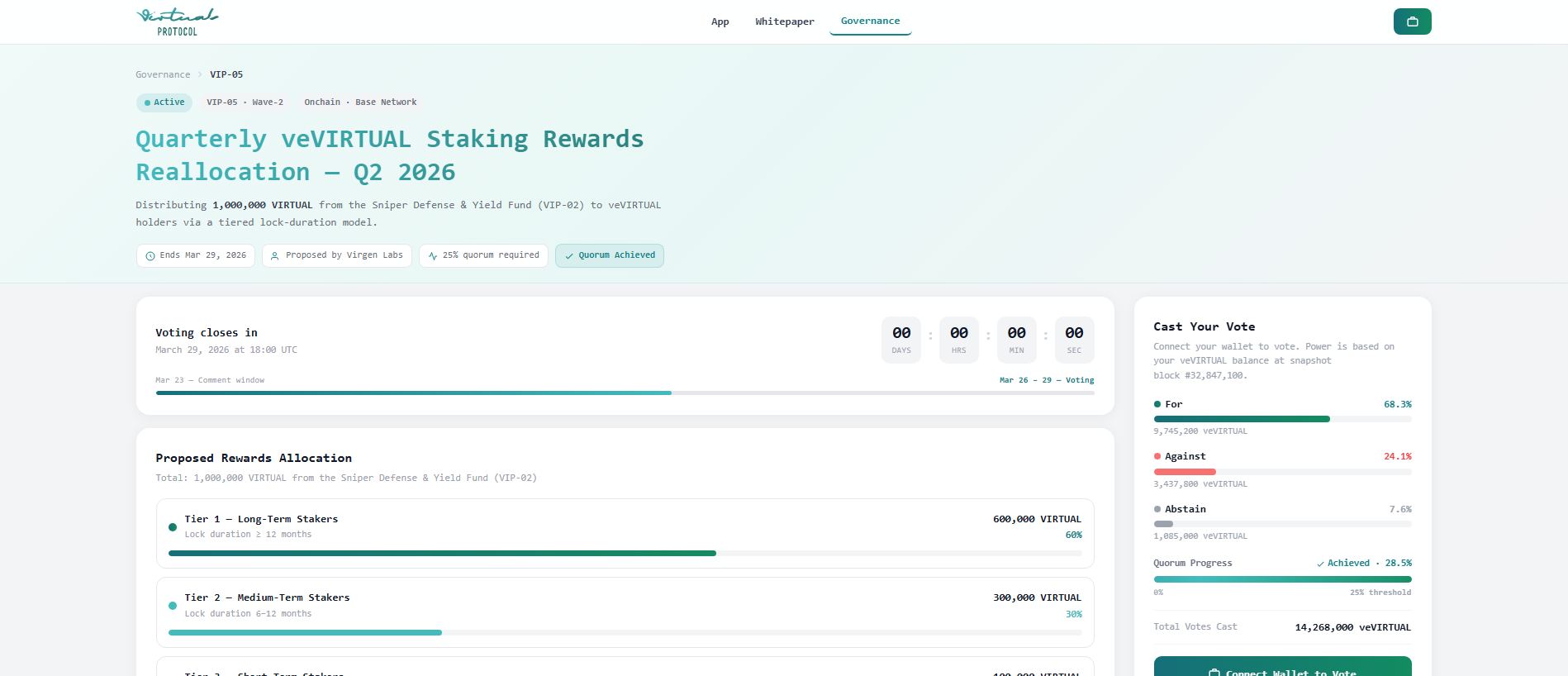Click the checkmark icon in Quorum Achieved chip
The image size is (1568, 676).
point(568,256)
